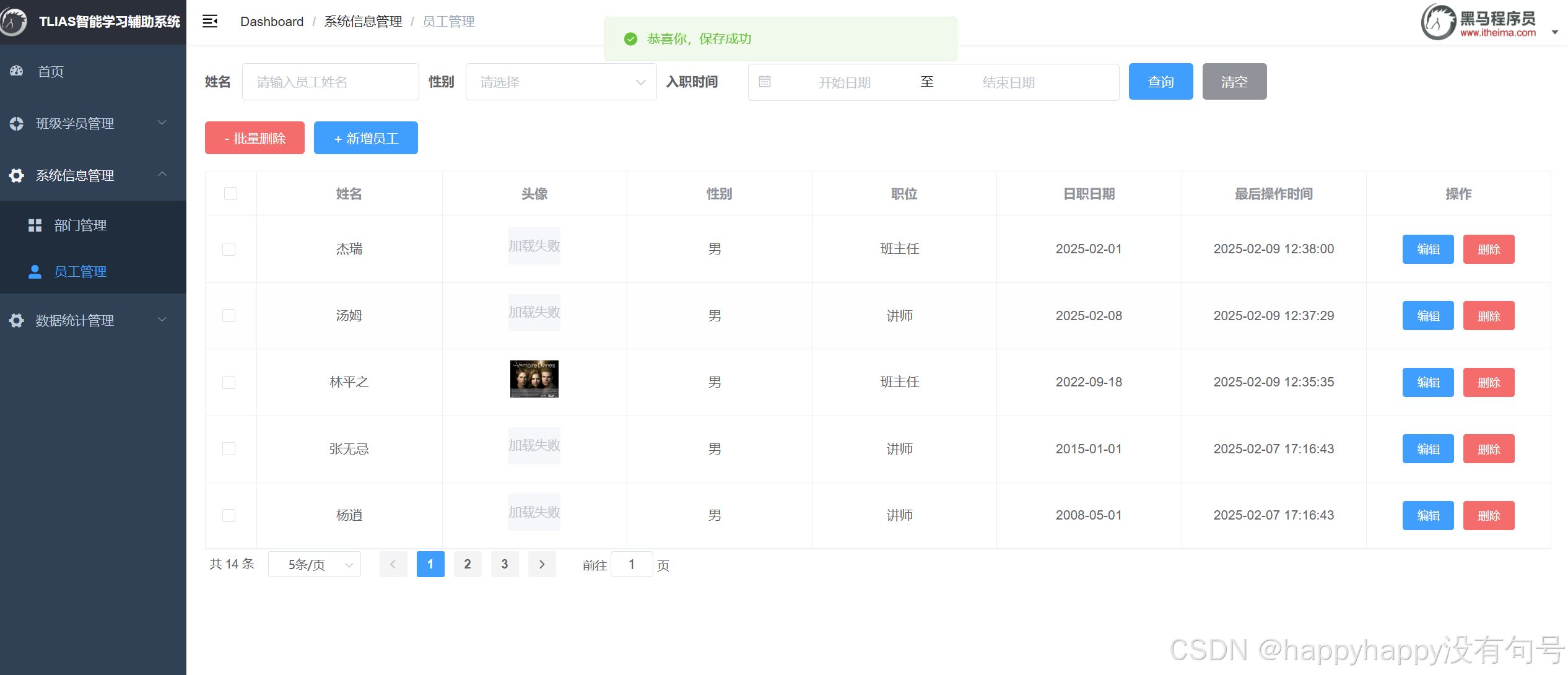Viewport: 1568px width, 675px height.
Task: Click the gear icon beside 数据统计管理
Action: (17, 320)
